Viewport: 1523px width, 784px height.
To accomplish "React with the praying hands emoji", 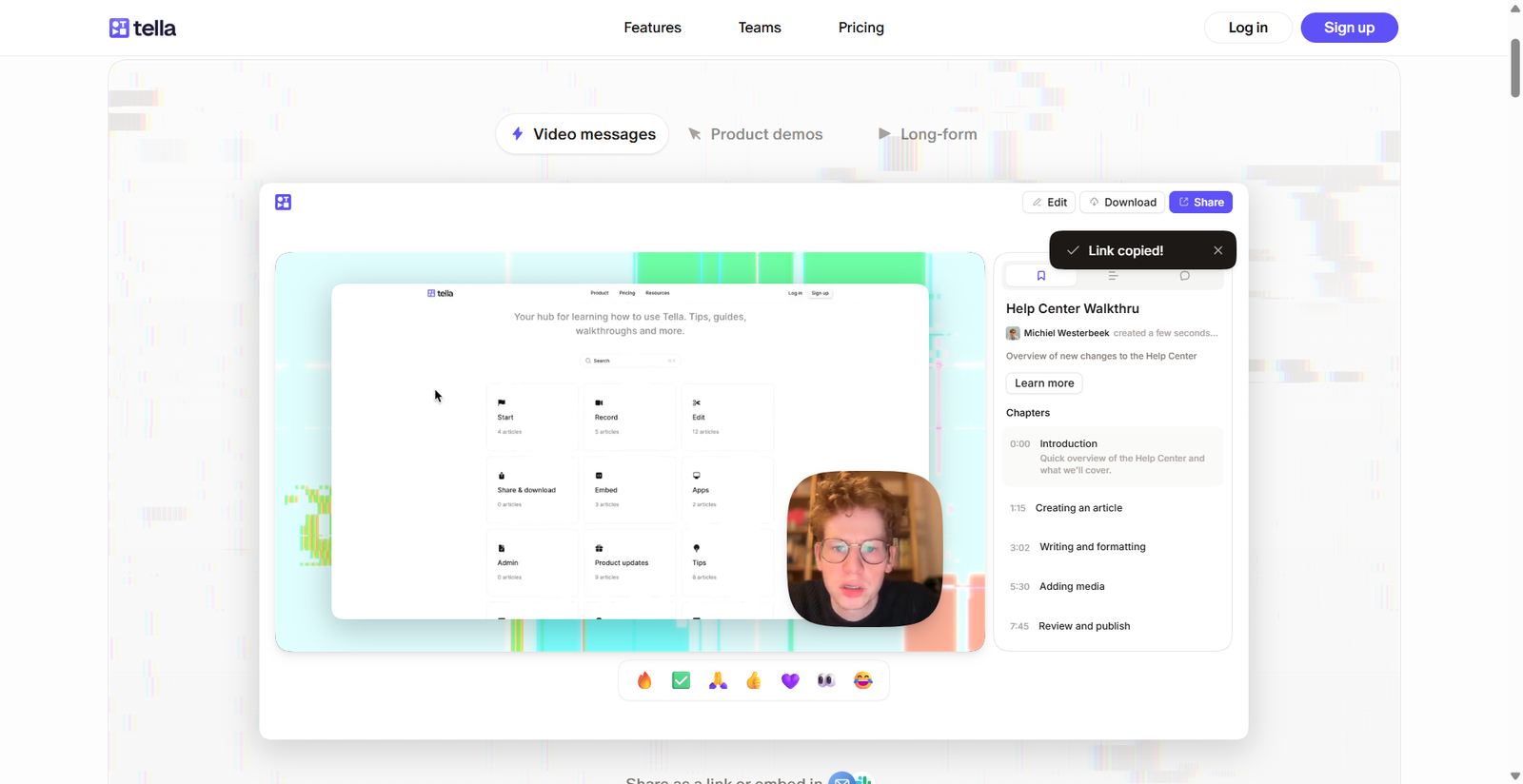I will point(718,680).
